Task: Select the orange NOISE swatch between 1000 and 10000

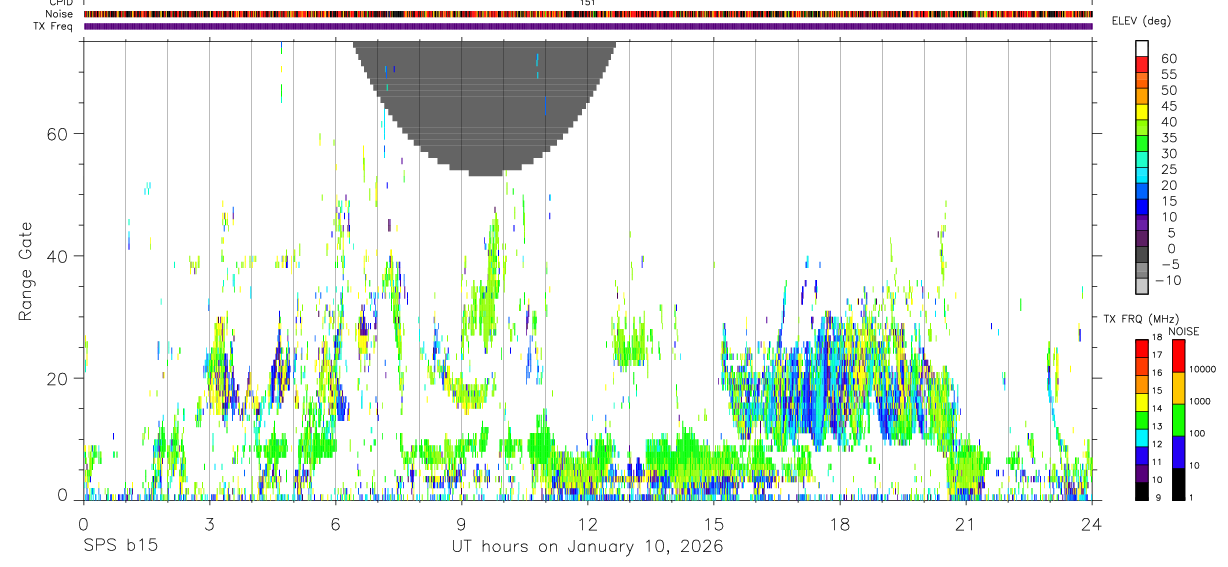Action: point(1178,387)
